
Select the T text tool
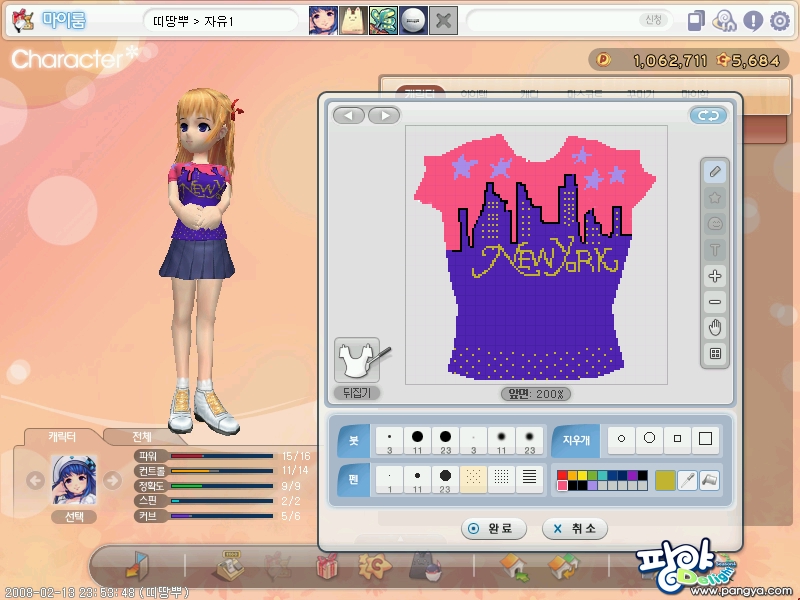715,250
